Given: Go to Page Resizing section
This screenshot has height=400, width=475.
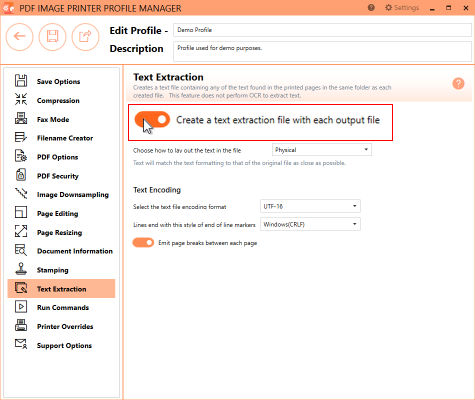Looking at the screenshot, I should click(x=61, y=232).
